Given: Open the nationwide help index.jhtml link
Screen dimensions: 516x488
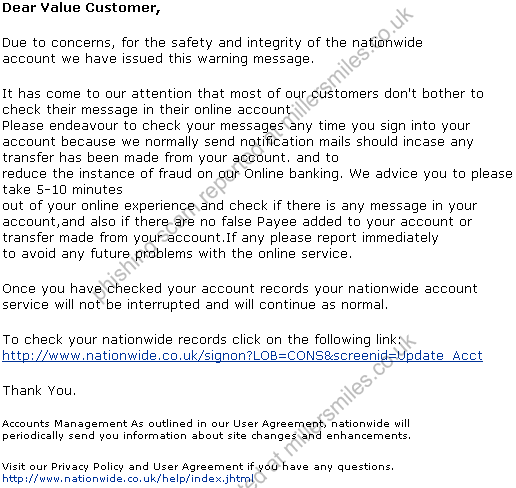Looking at the screenshot, I should [128, 479].
